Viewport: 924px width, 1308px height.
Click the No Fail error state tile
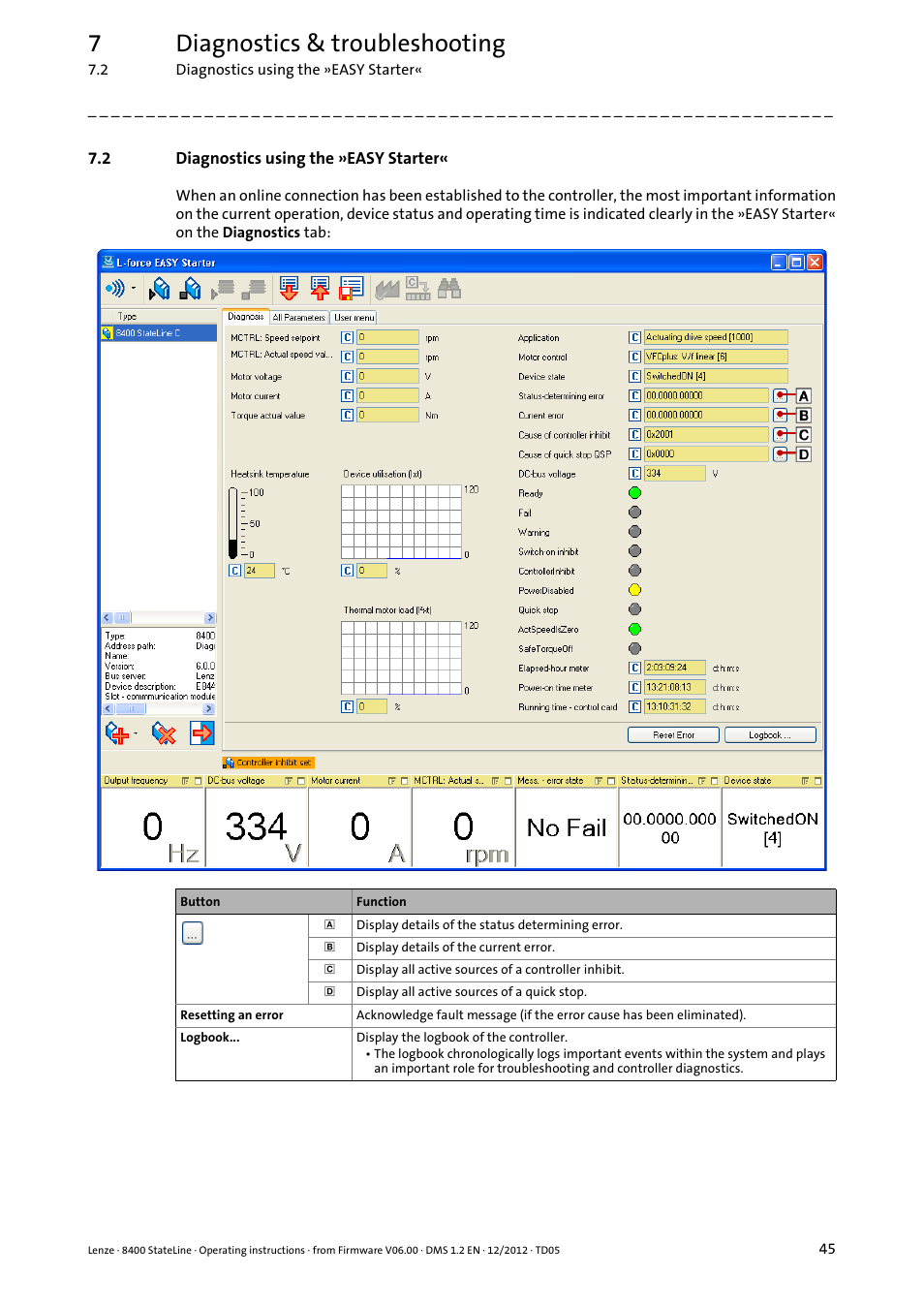[x=566, y=827]
